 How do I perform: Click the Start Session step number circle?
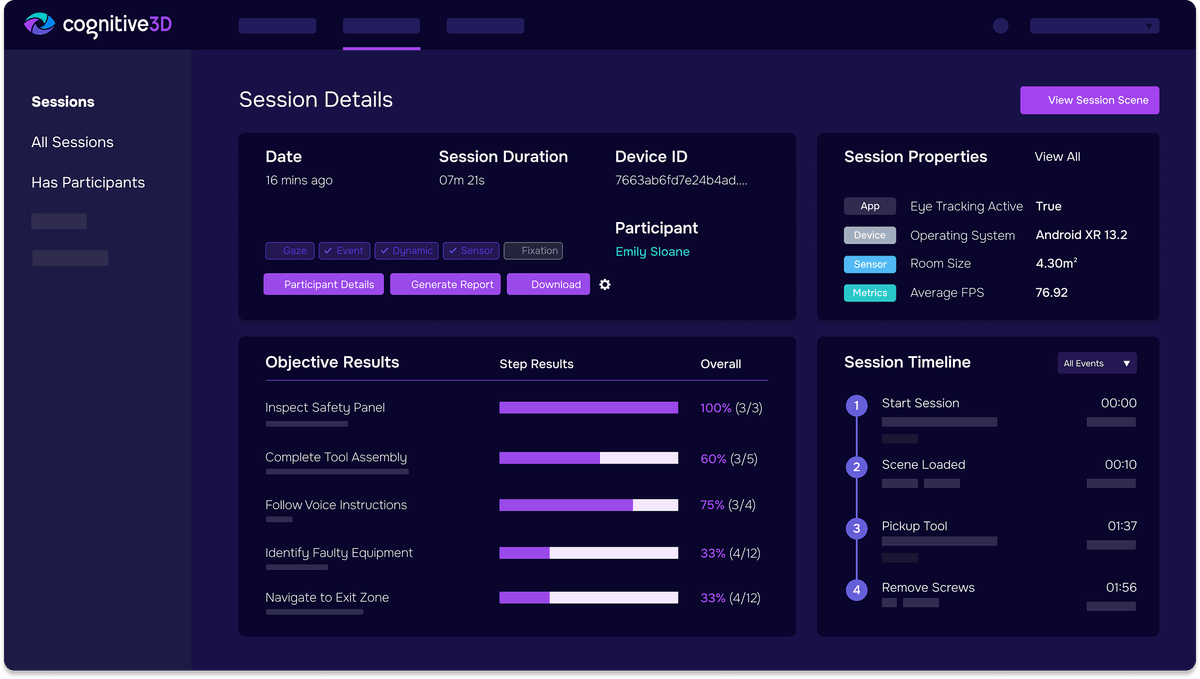pos(856,405)
